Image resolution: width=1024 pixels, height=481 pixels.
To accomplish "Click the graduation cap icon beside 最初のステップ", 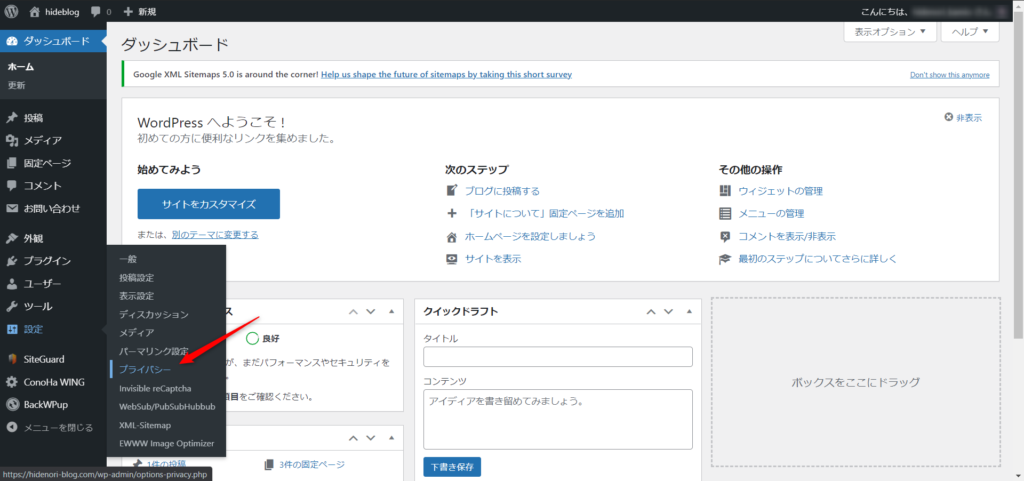I will (725, 258).
